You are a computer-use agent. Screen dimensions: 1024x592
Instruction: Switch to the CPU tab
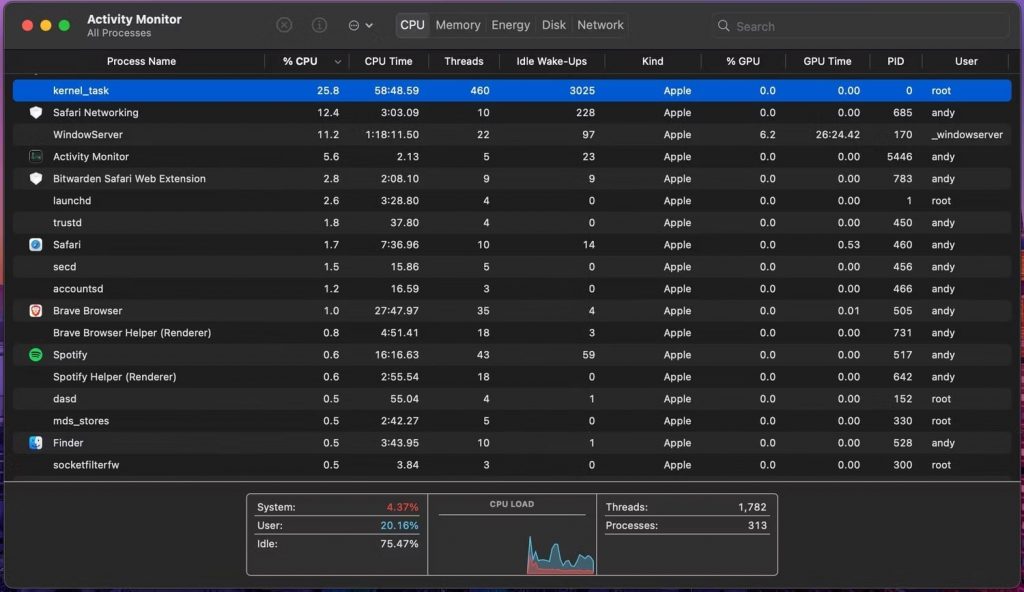coord(412,25)
